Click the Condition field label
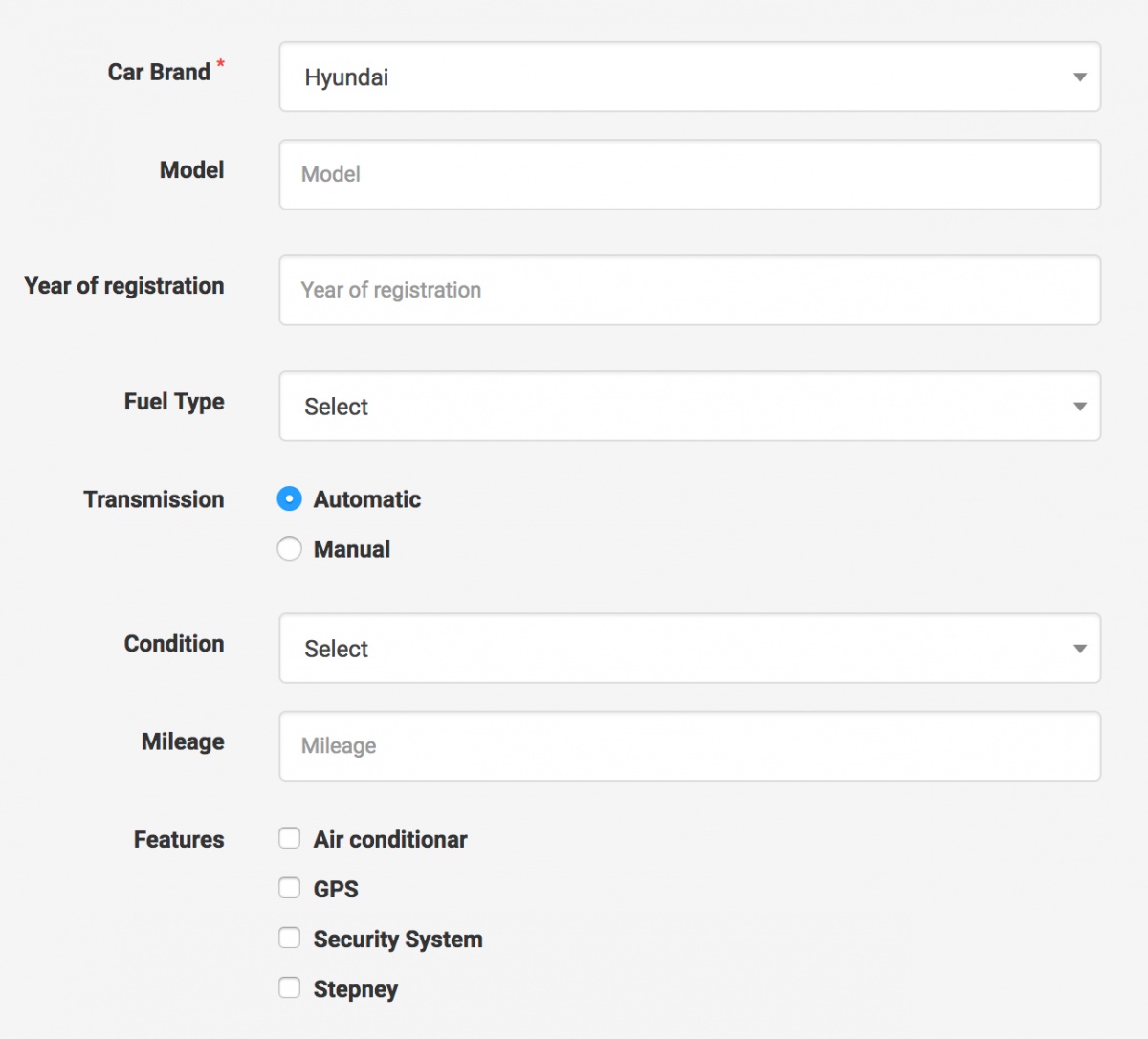Image resolution: width=1148 pixels, height=1039 pixels. [174, 644]
